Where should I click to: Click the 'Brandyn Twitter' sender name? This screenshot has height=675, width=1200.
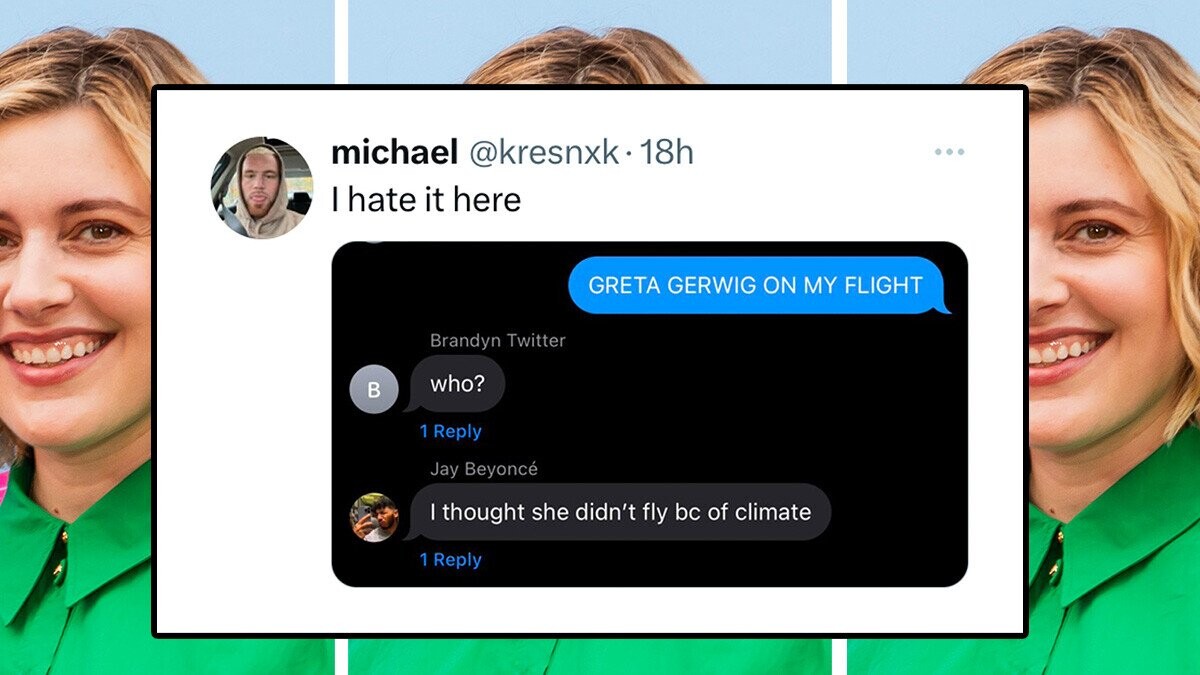coord(497,341)
